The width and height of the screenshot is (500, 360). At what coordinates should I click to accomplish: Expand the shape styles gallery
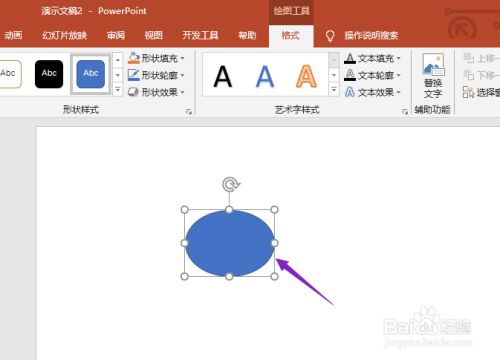click(x=118, y=89)
